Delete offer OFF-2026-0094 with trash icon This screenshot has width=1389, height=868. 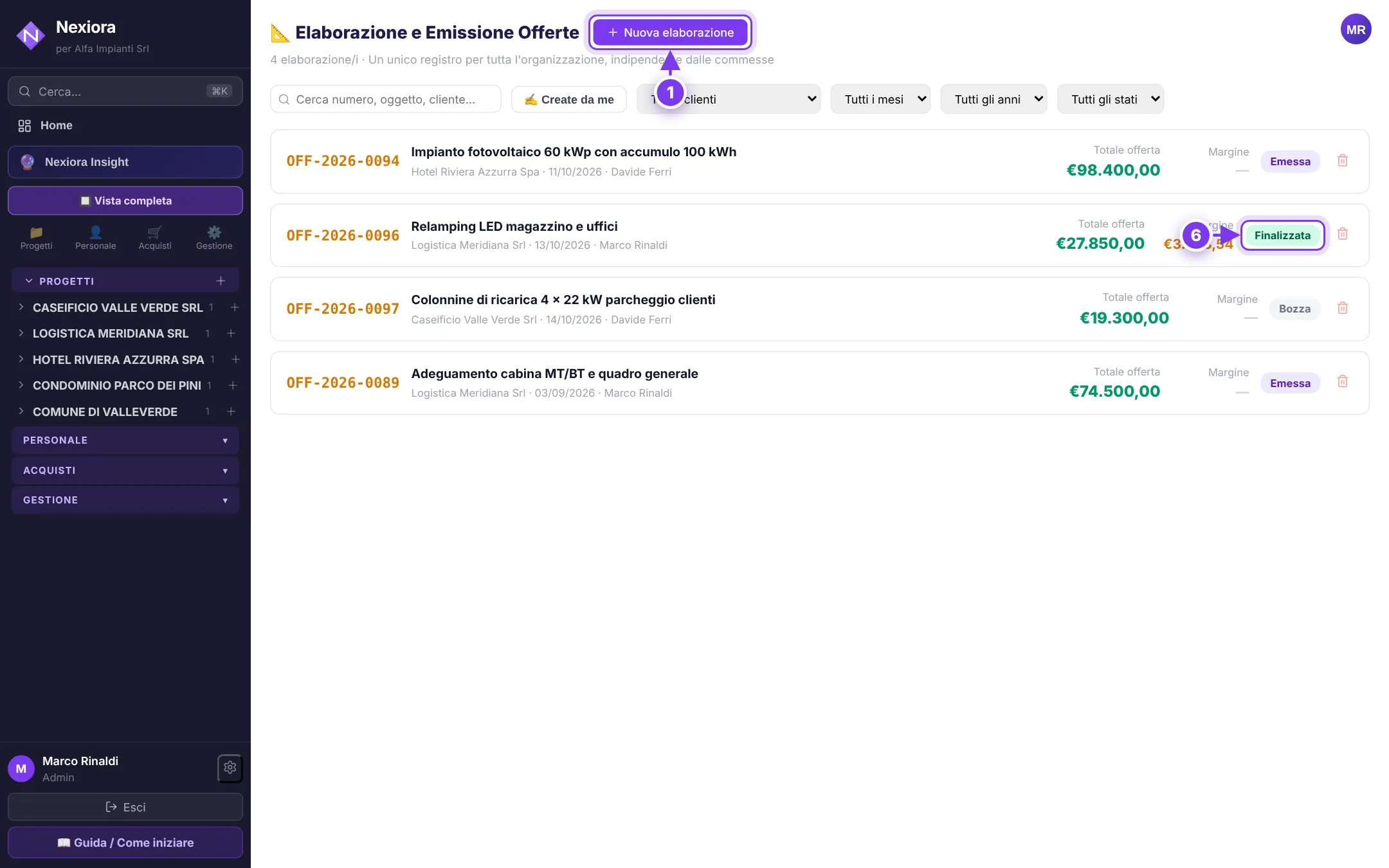[x=1343, y=161]
